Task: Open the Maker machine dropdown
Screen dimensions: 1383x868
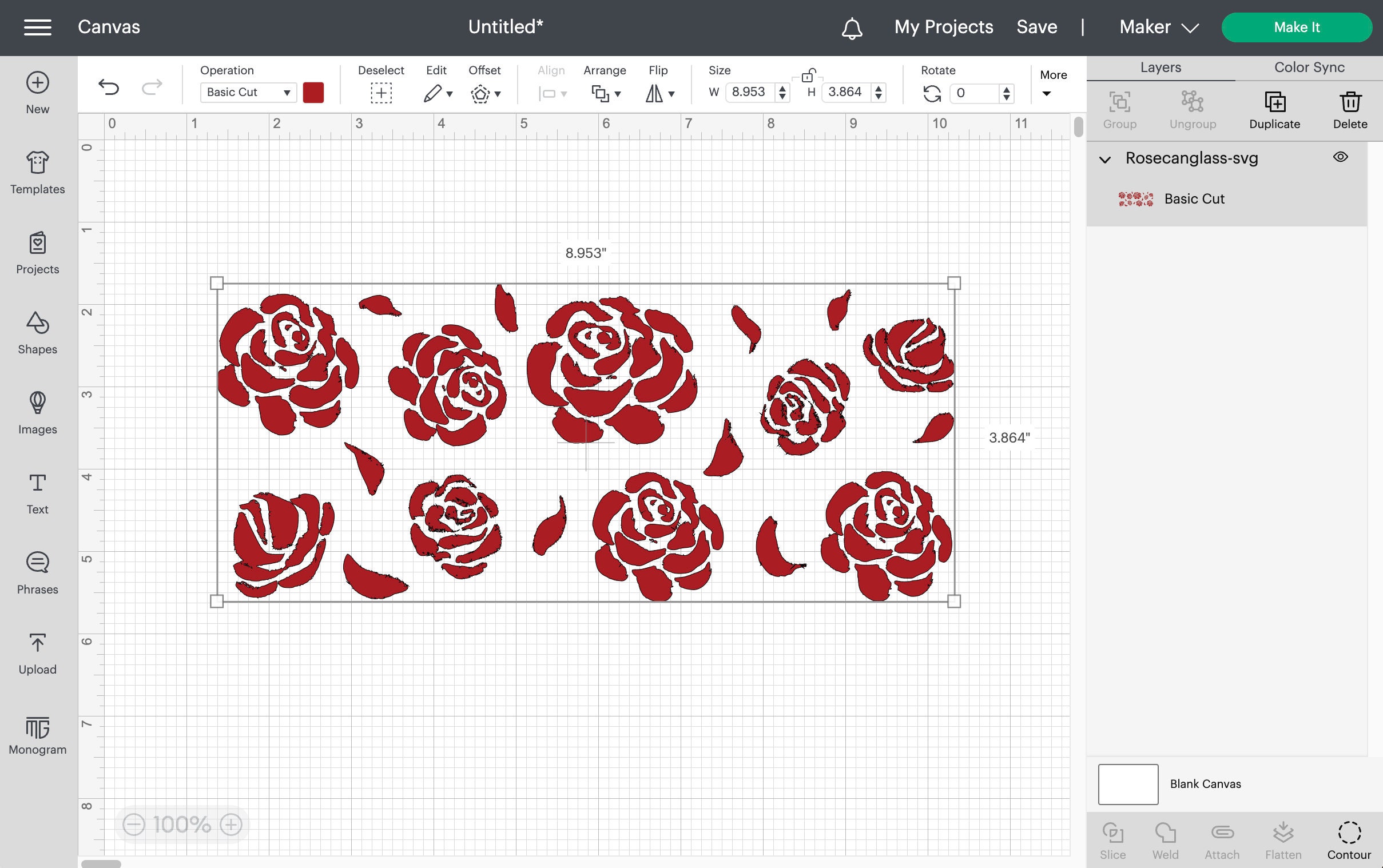Action: (x=1159, y=27)
